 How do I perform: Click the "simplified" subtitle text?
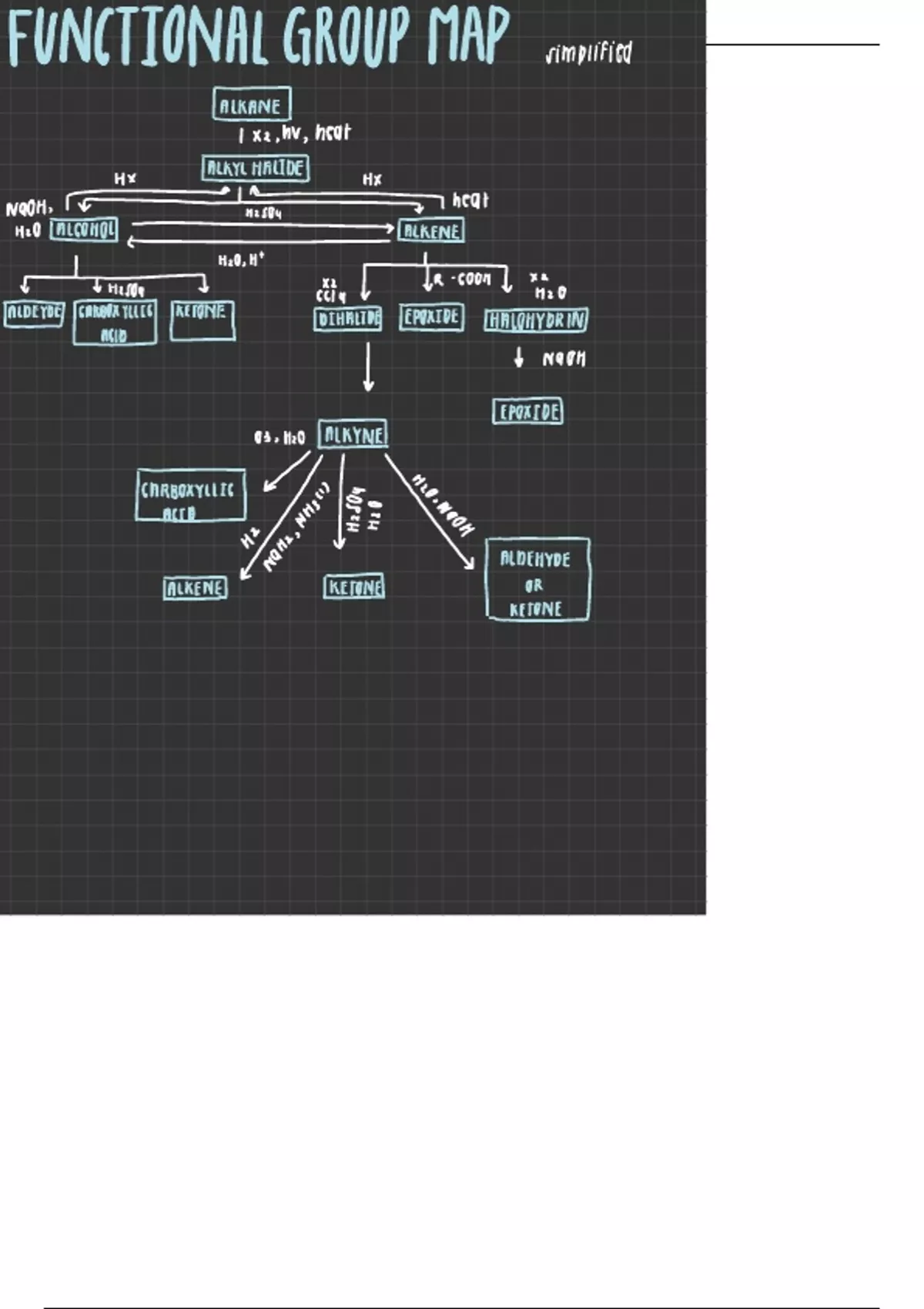coord(589,53)
